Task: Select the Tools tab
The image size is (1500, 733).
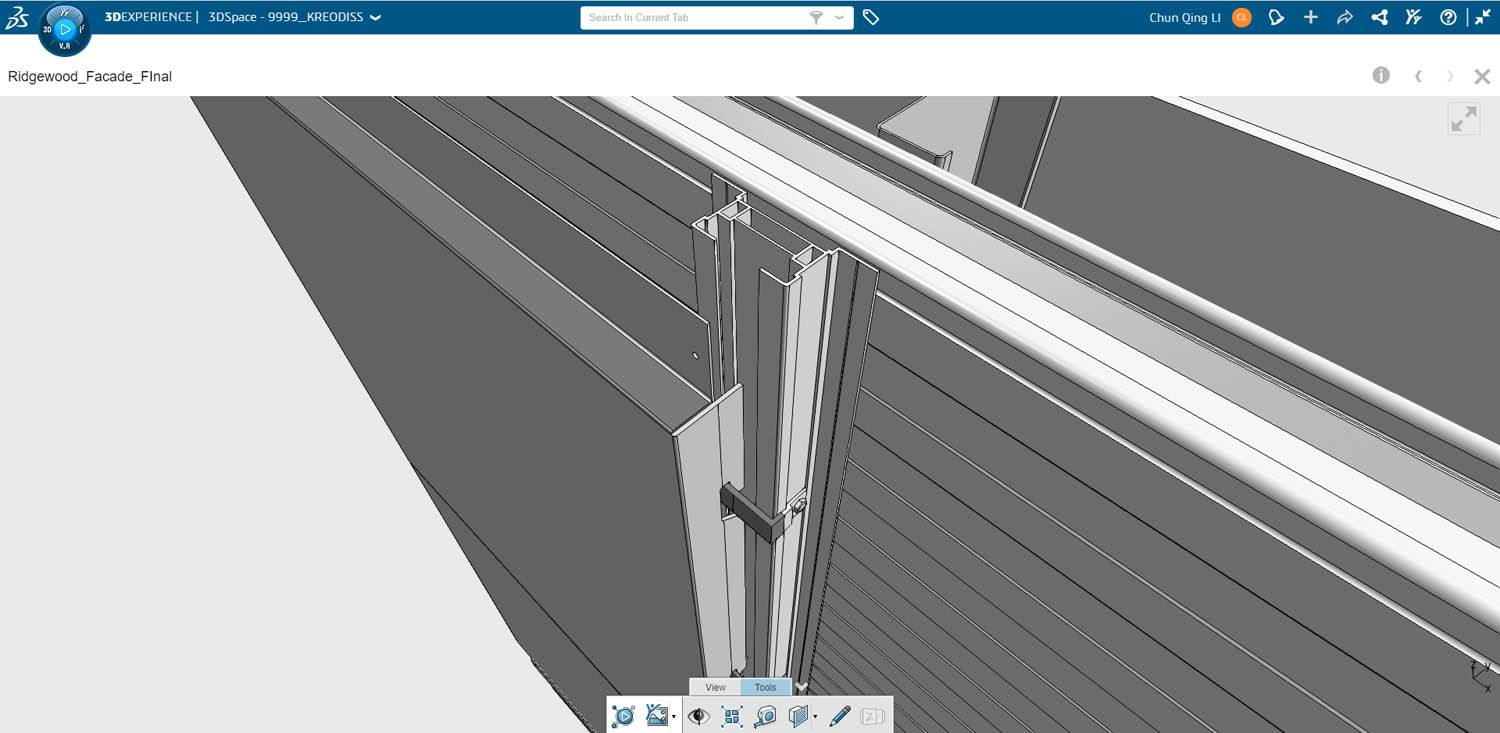Action: (765, 687)
